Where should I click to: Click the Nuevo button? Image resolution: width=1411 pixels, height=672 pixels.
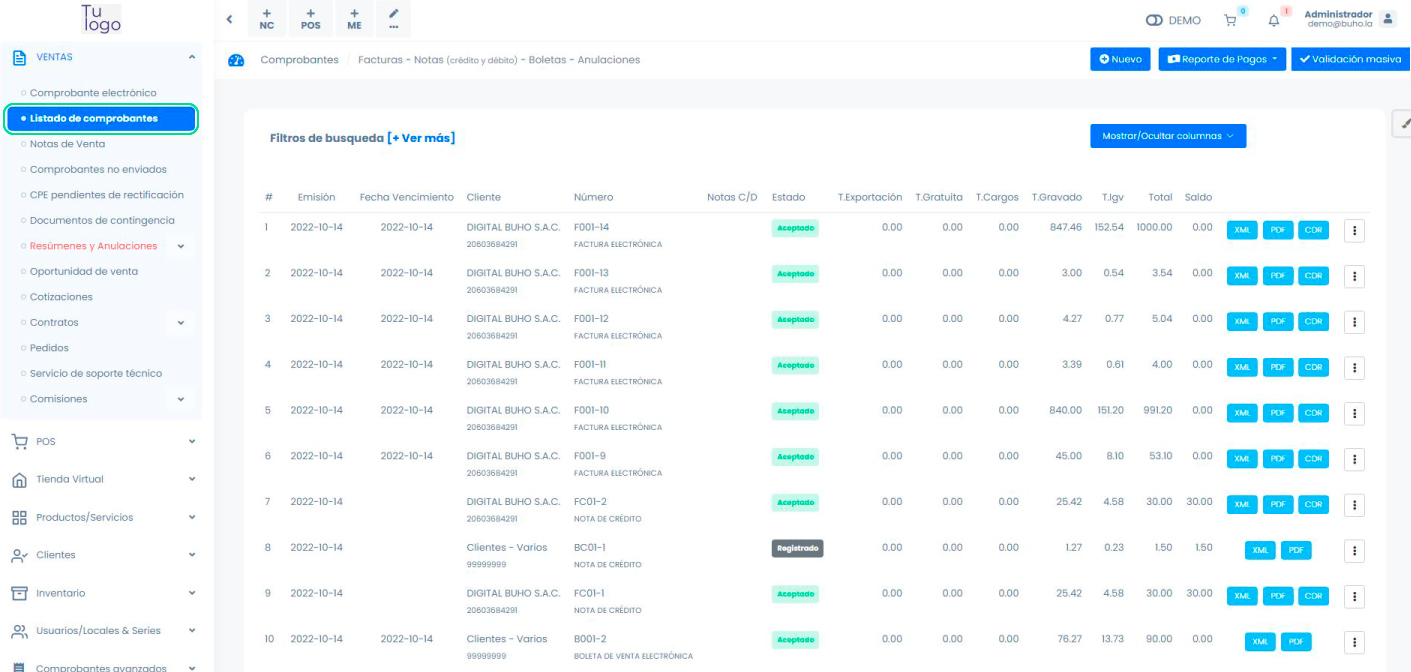tap(1120, 59)
